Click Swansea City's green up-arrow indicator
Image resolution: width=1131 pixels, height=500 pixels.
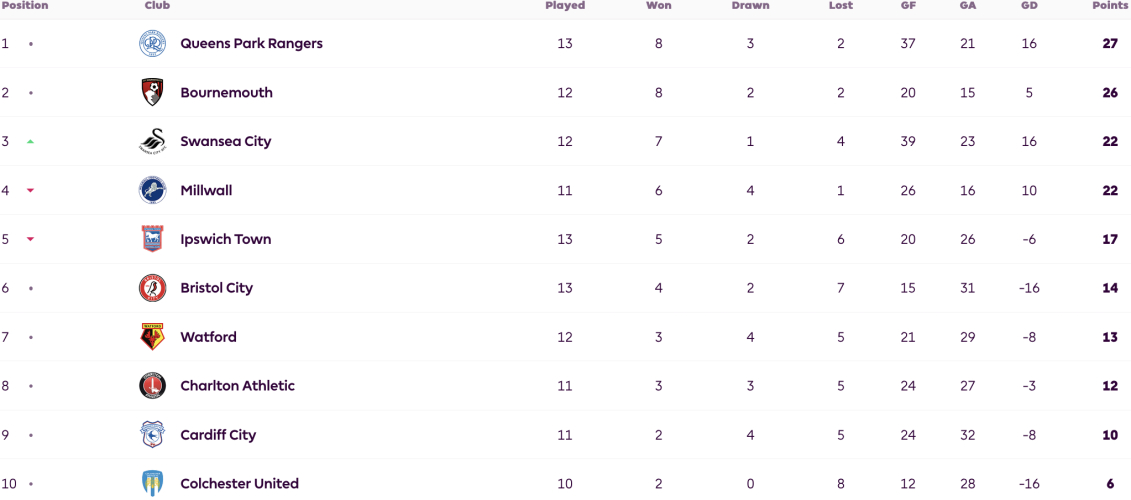[30, 141]
